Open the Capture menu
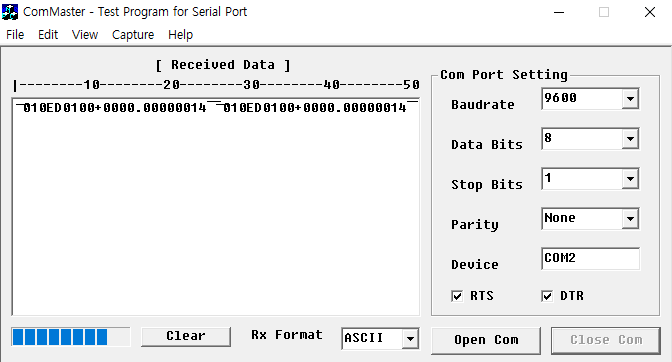This screenshot has width=672, height=362. pyautogui.click(x=133, y=35)
